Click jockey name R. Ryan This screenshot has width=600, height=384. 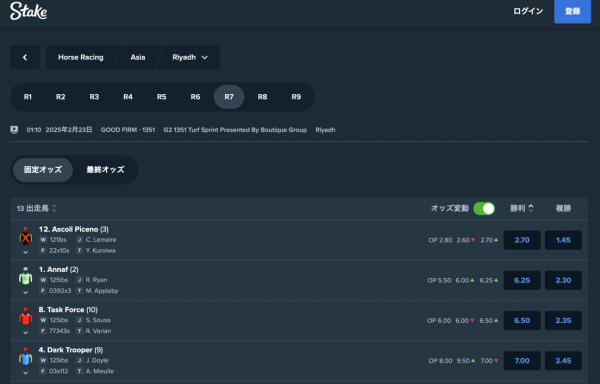96,280
